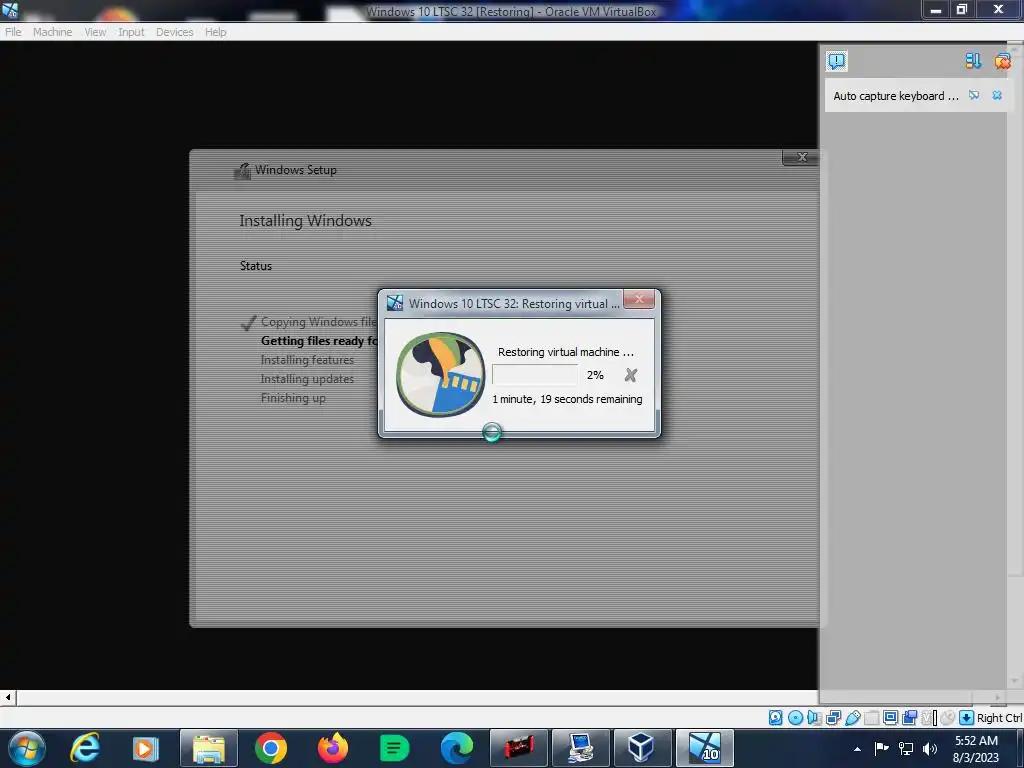
Task: Click the CPU virtualization V status icon
Action: 929,718
